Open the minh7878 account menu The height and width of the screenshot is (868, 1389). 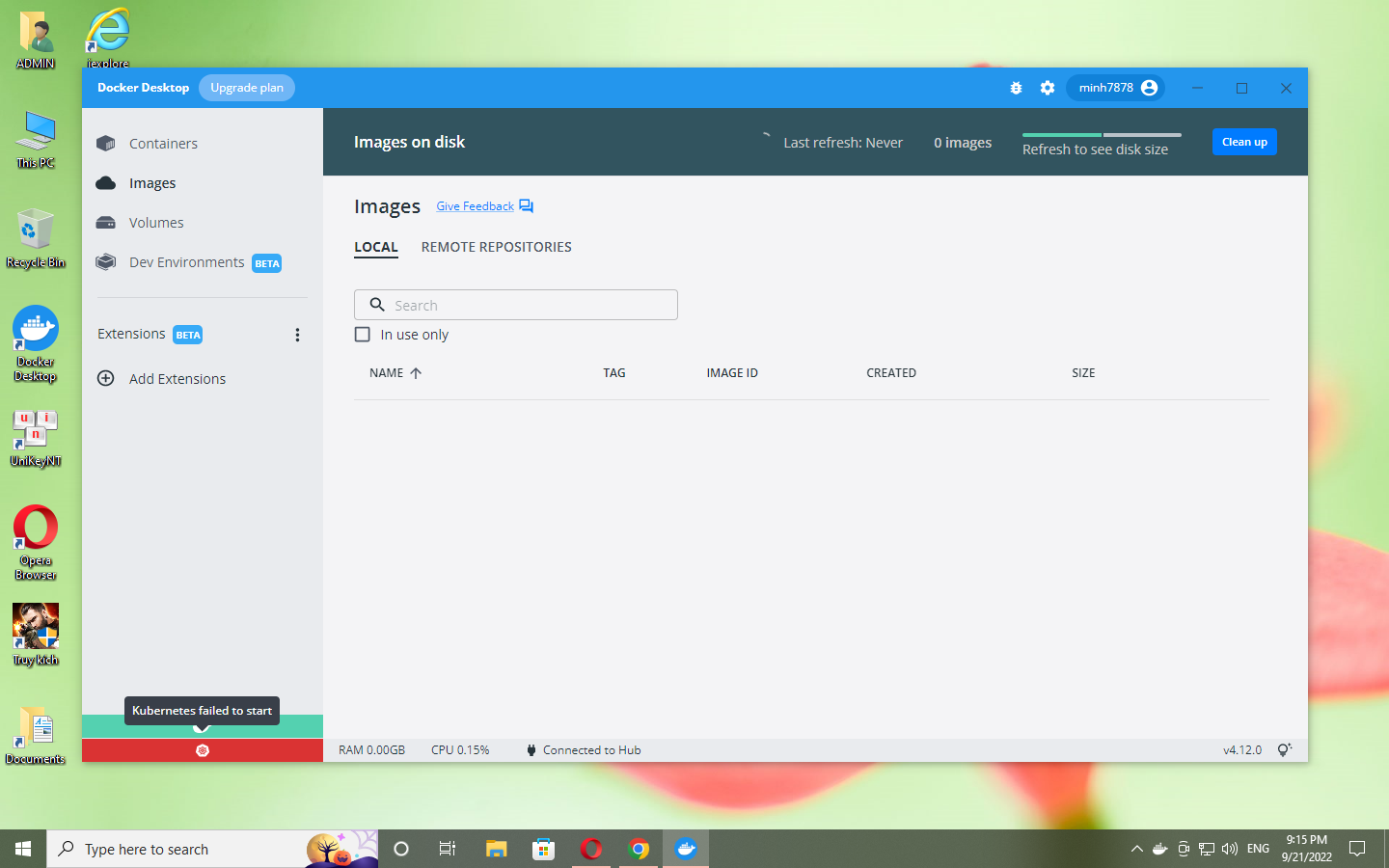pyautogui.click(x=1116, y=88)
